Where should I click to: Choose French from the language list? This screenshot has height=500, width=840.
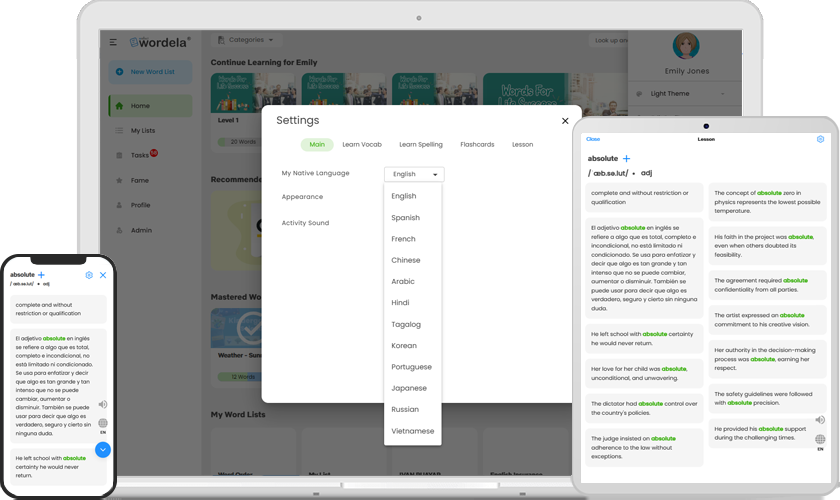coord(412,239)
